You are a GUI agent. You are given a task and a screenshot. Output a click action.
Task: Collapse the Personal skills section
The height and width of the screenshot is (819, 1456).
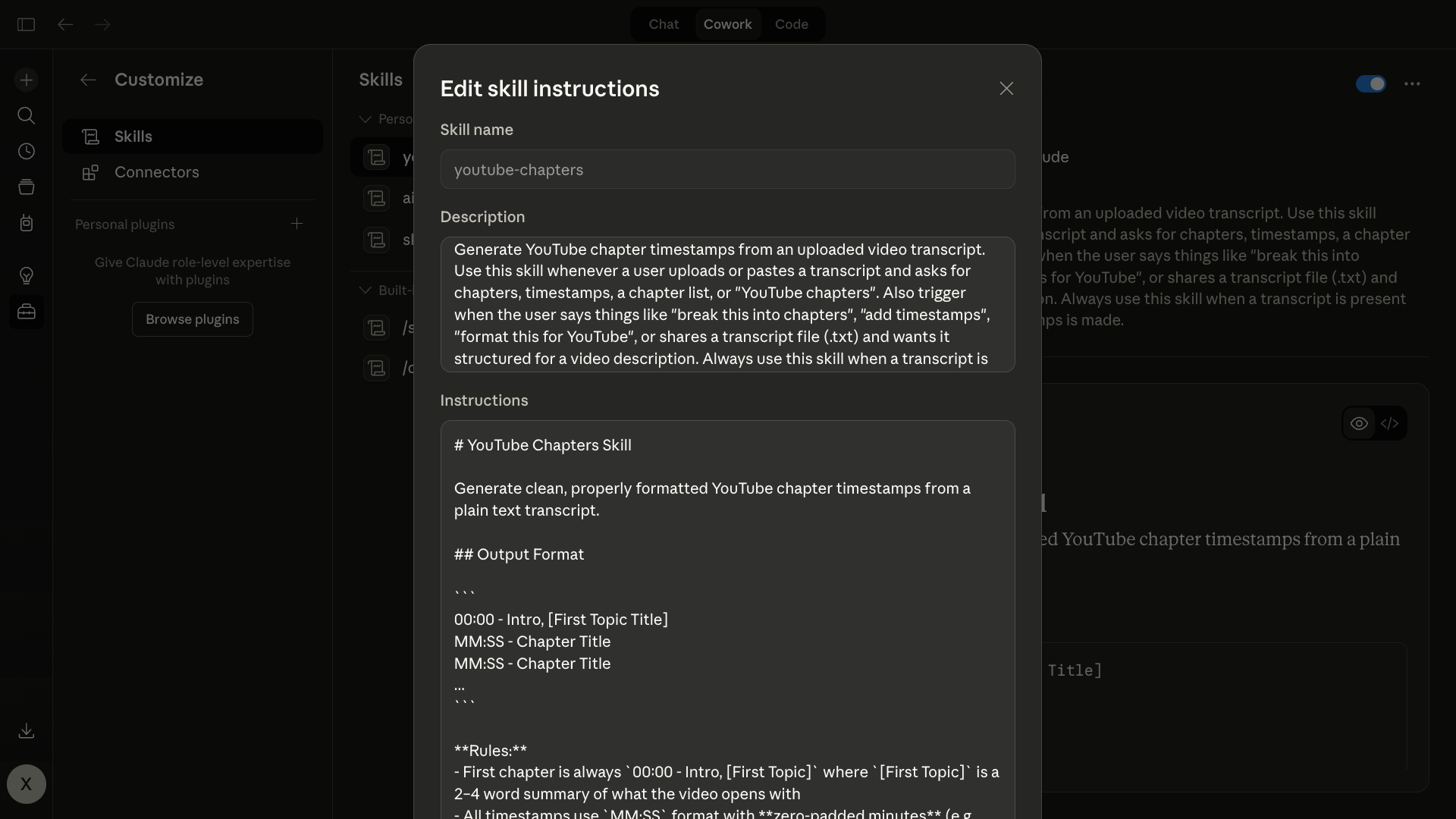click(x=365, y=119)
